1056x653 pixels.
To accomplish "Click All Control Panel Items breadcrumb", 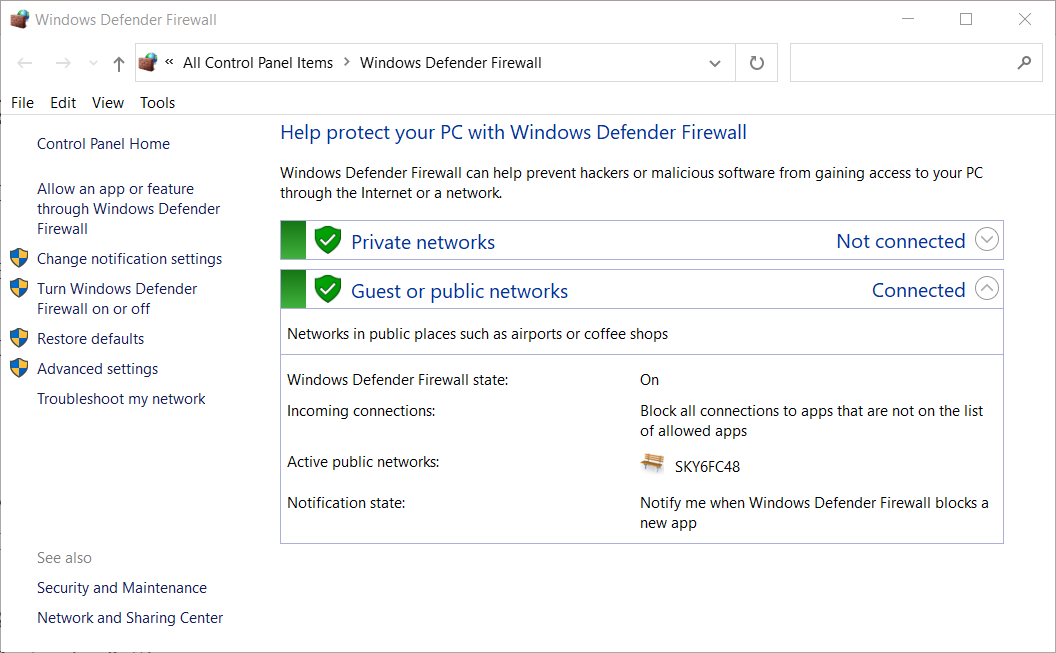I will (258, 63).
